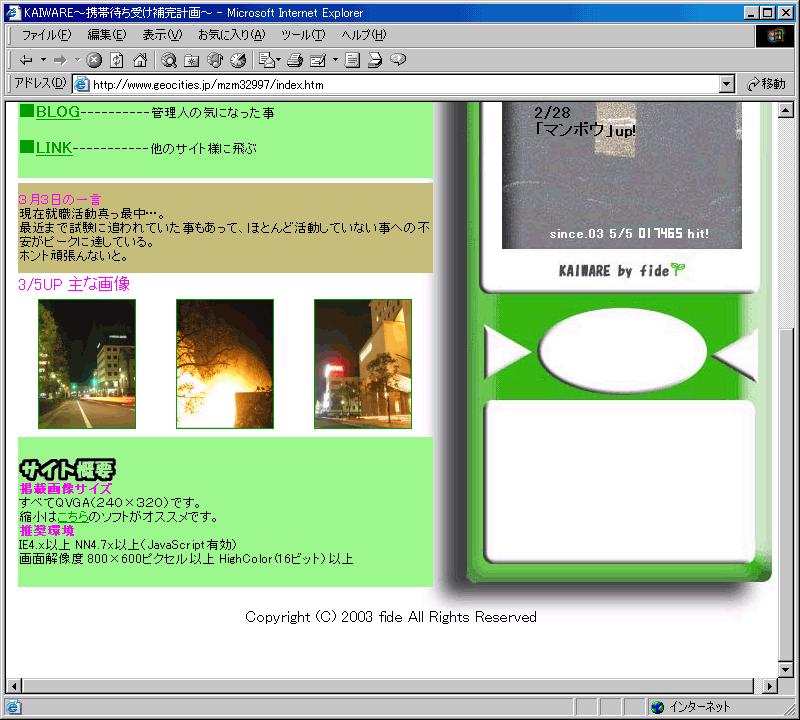Open the Back history dropdown arrow
800x720 pixels.
coord(43,60)
